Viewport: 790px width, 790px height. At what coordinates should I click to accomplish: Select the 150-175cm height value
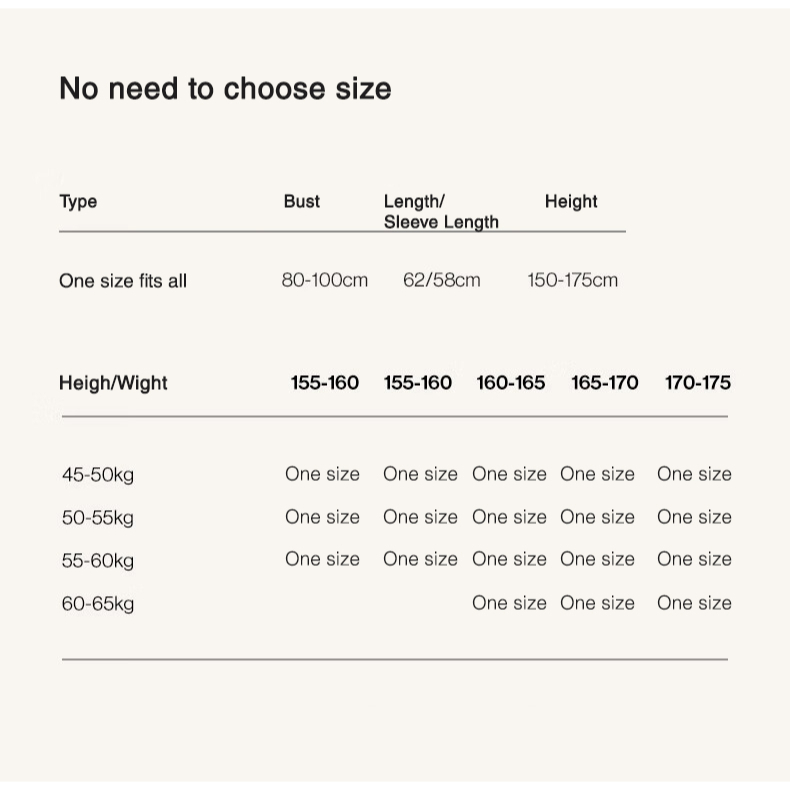573,280
